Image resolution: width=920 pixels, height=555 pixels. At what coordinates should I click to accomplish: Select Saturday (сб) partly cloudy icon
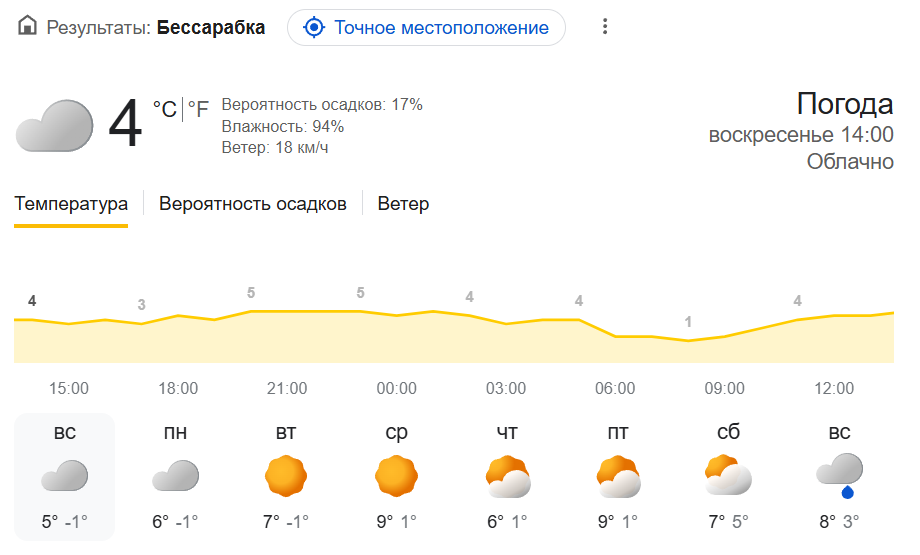[728, 475]
